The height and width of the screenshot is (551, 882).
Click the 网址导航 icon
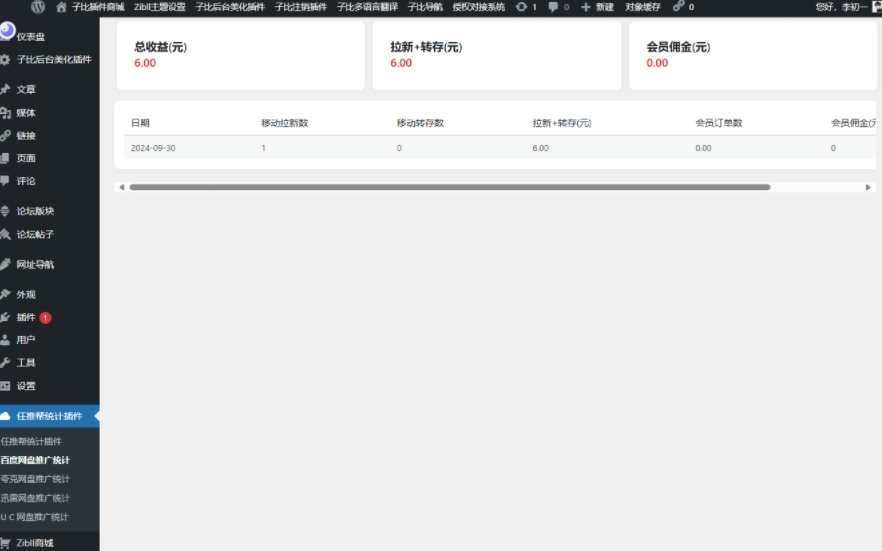click(5, 264)
